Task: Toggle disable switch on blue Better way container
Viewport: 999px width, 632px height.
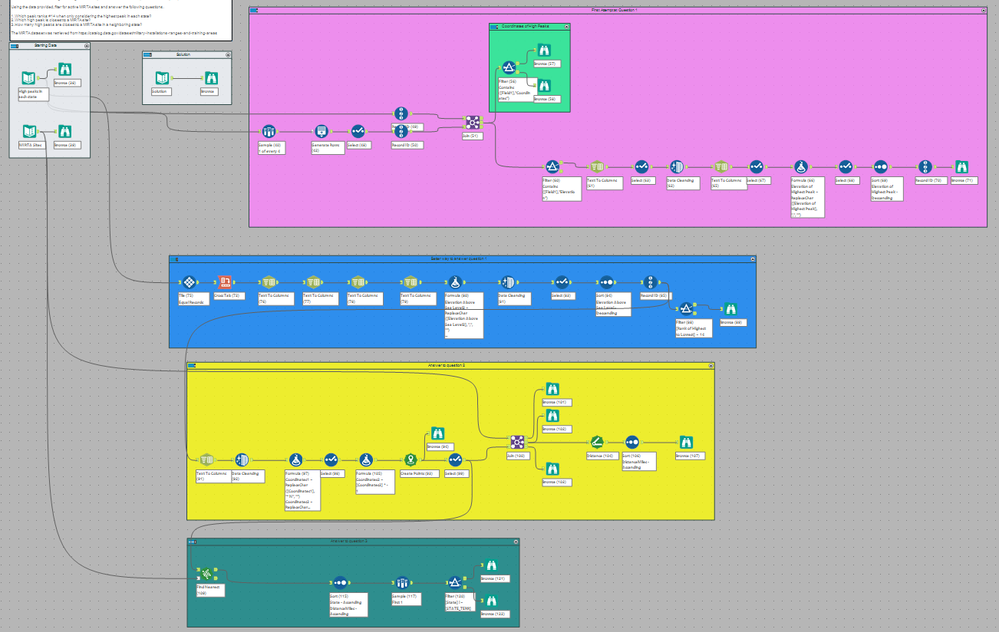Action: pyautogui.click(x=174, y=259)
